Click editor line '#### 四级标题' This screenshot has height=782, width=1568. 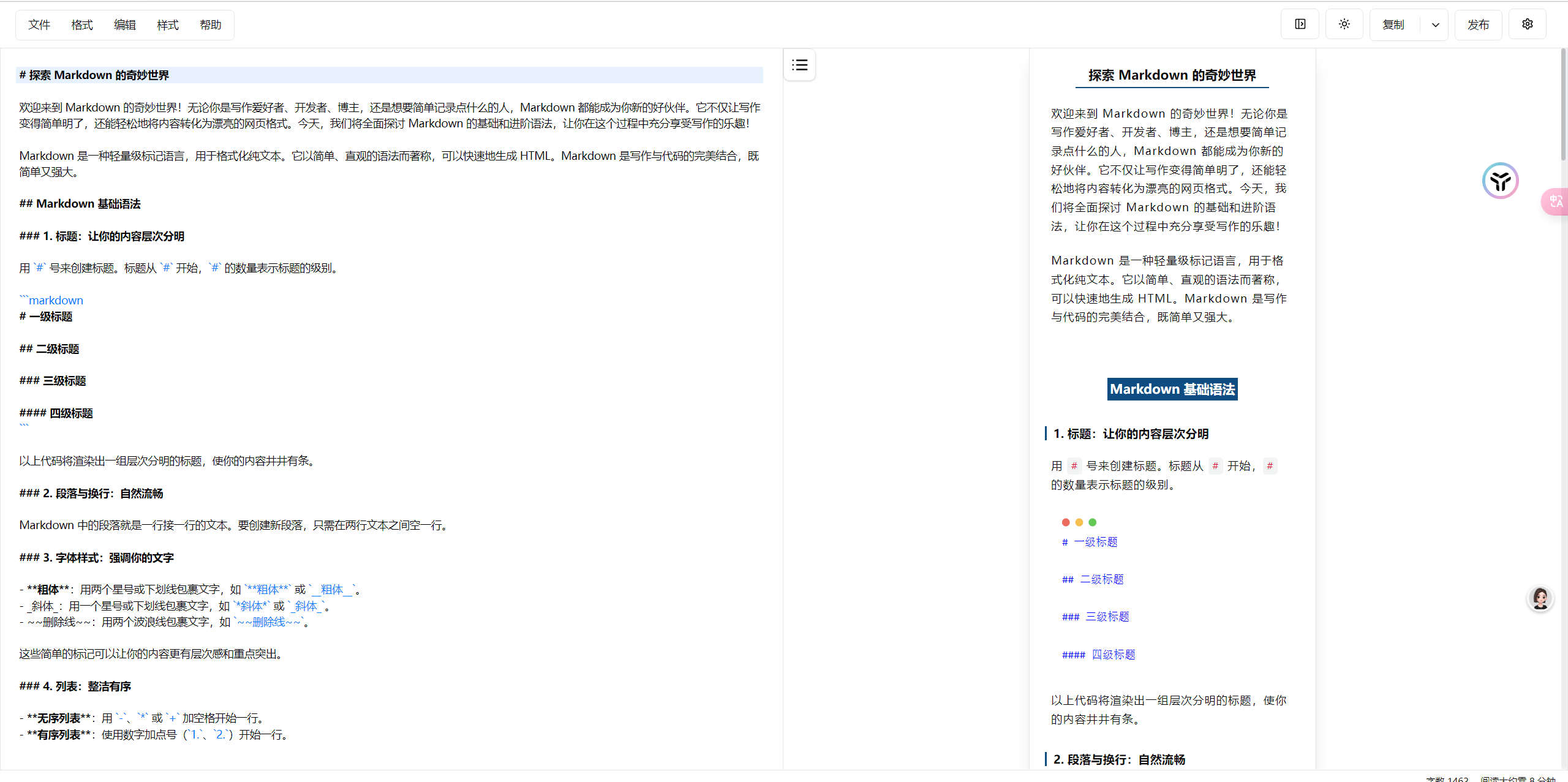tap(56, 413)
